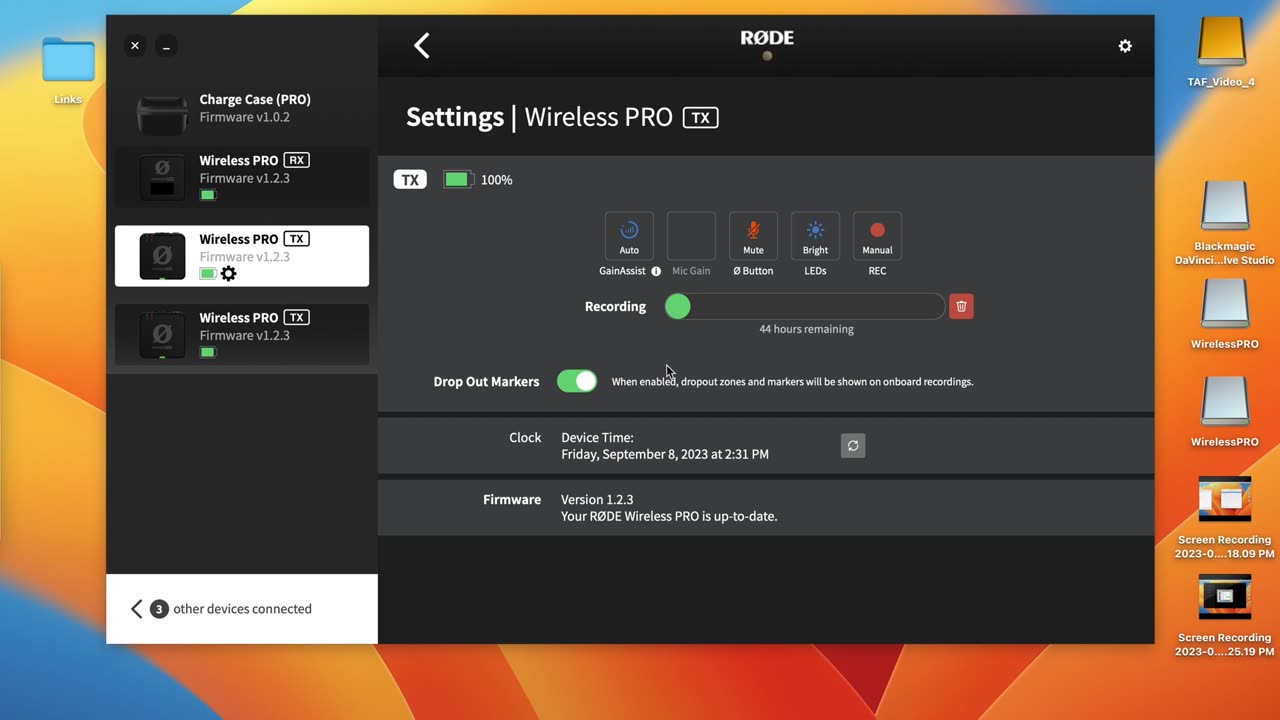
Task: Open the upper WirelessPRO desktop drive
Action: click(1224, 314)
